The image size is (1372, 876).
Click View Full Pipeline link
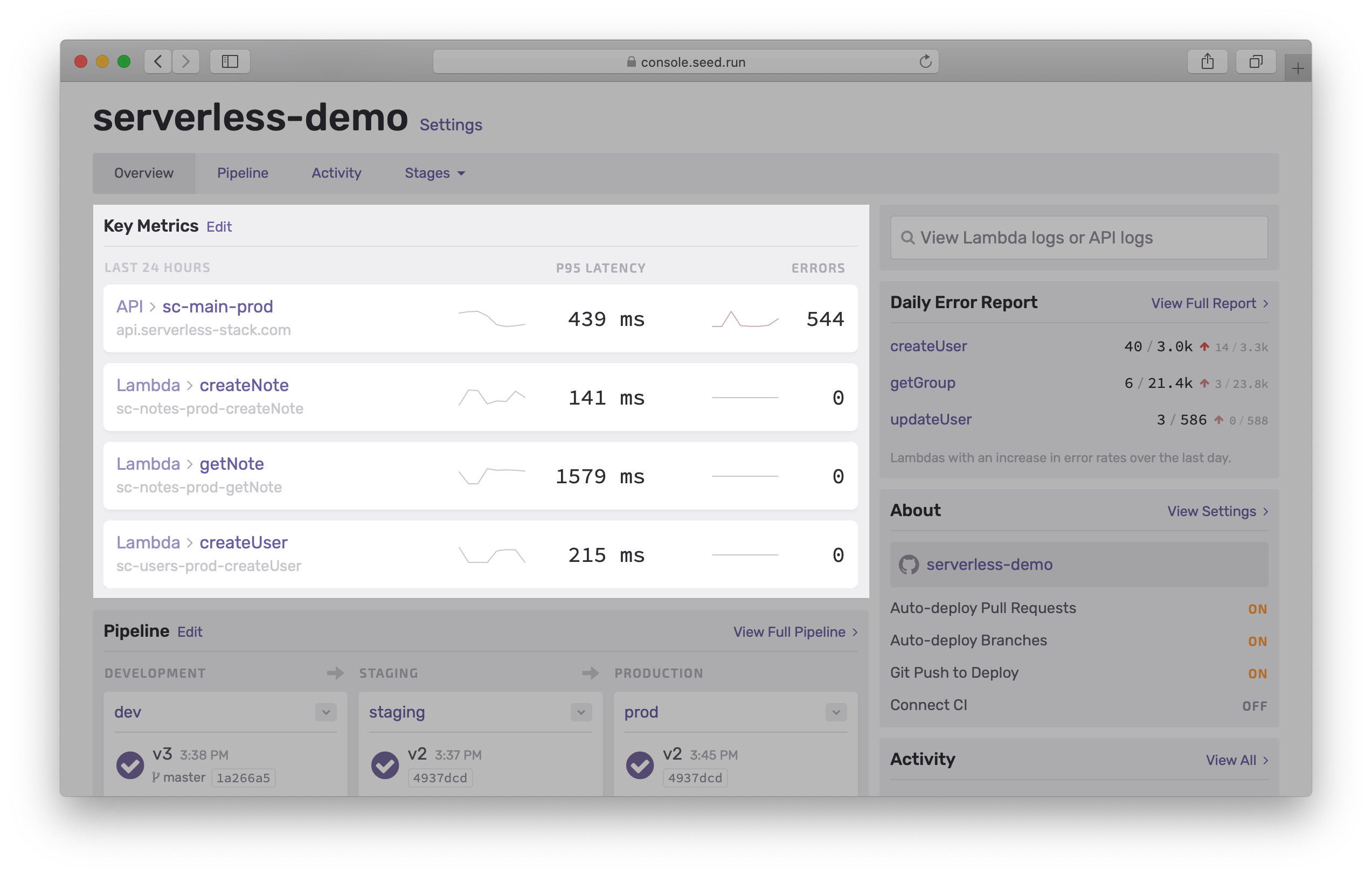coord(790,631)
